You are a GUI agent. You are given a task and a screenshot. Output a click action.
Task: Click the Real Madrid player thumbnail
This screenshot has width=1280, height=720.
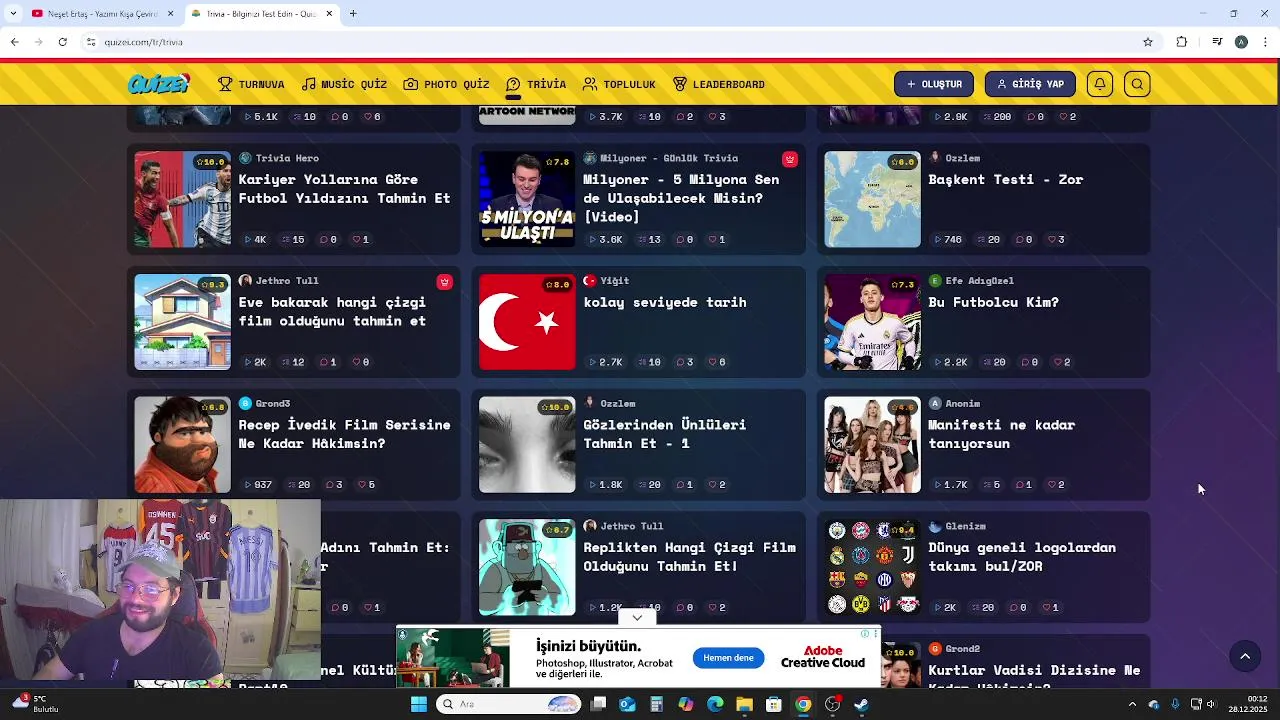coord(872,322)
